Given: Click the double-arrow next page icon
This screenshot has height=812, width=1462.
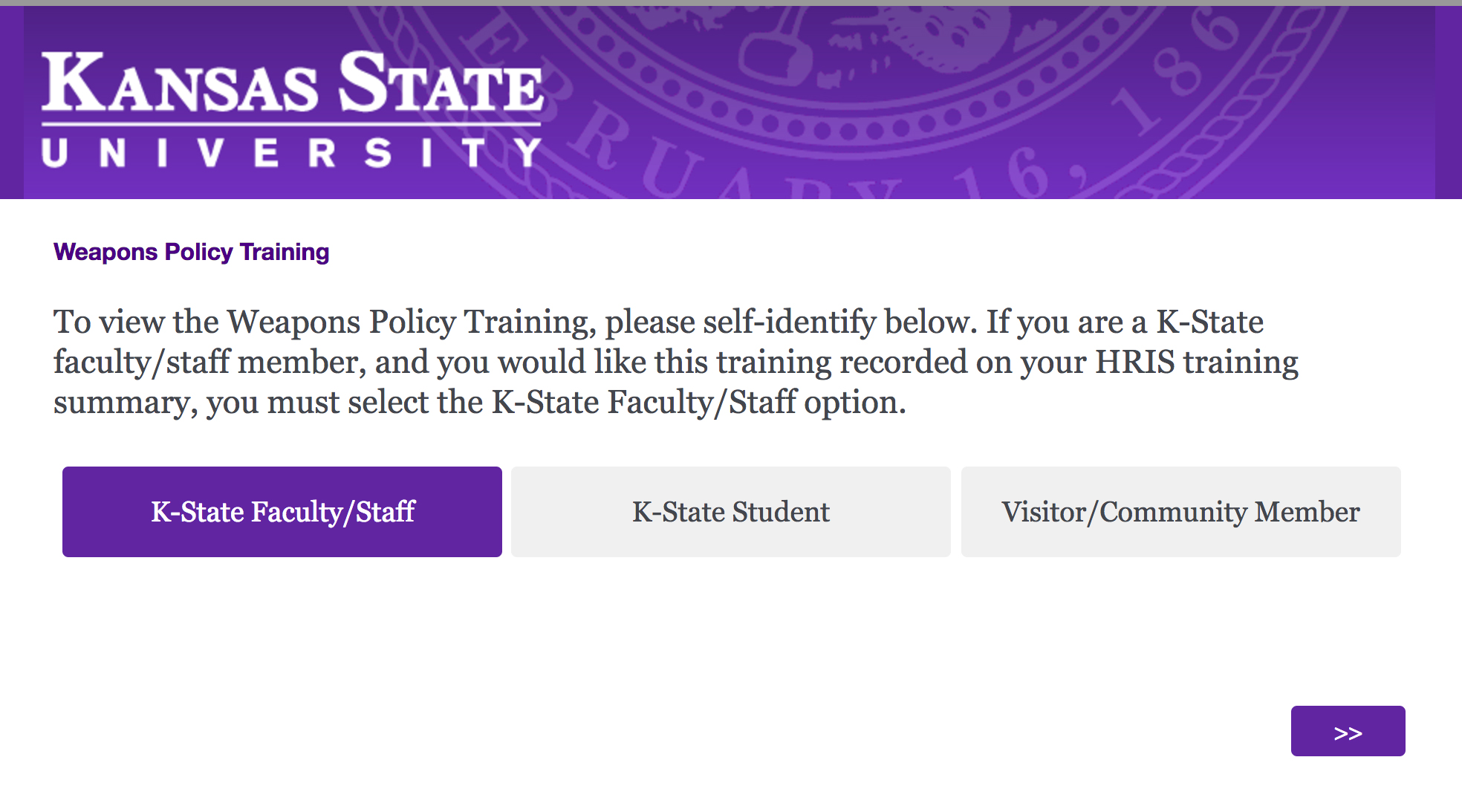Looking at the screenshot, I should tap(1348, 733).
